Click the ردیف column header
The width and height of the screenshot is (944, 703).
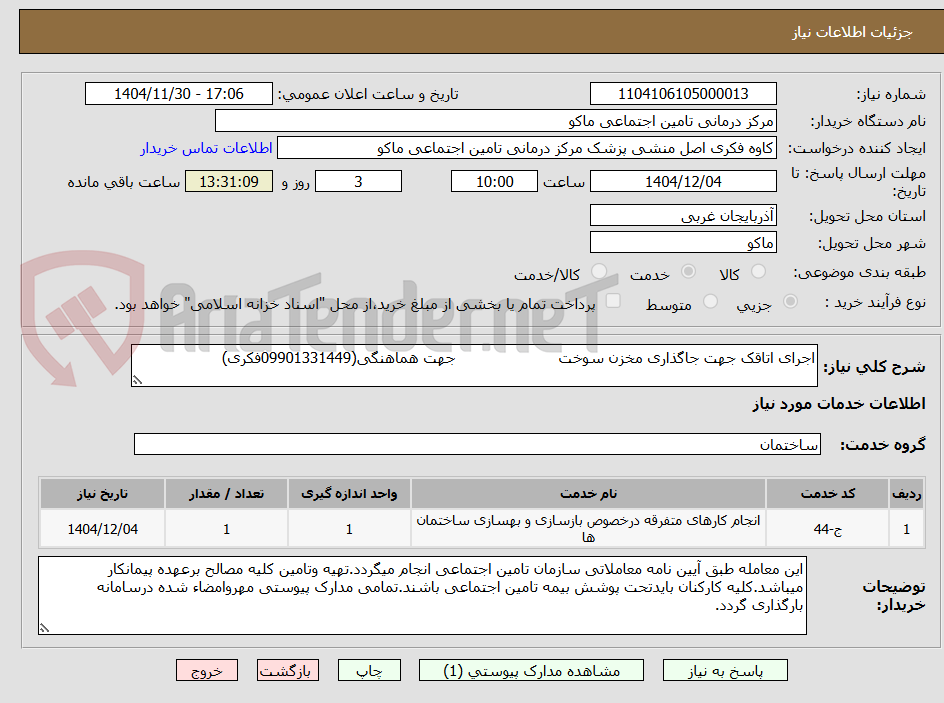[907, 494]
